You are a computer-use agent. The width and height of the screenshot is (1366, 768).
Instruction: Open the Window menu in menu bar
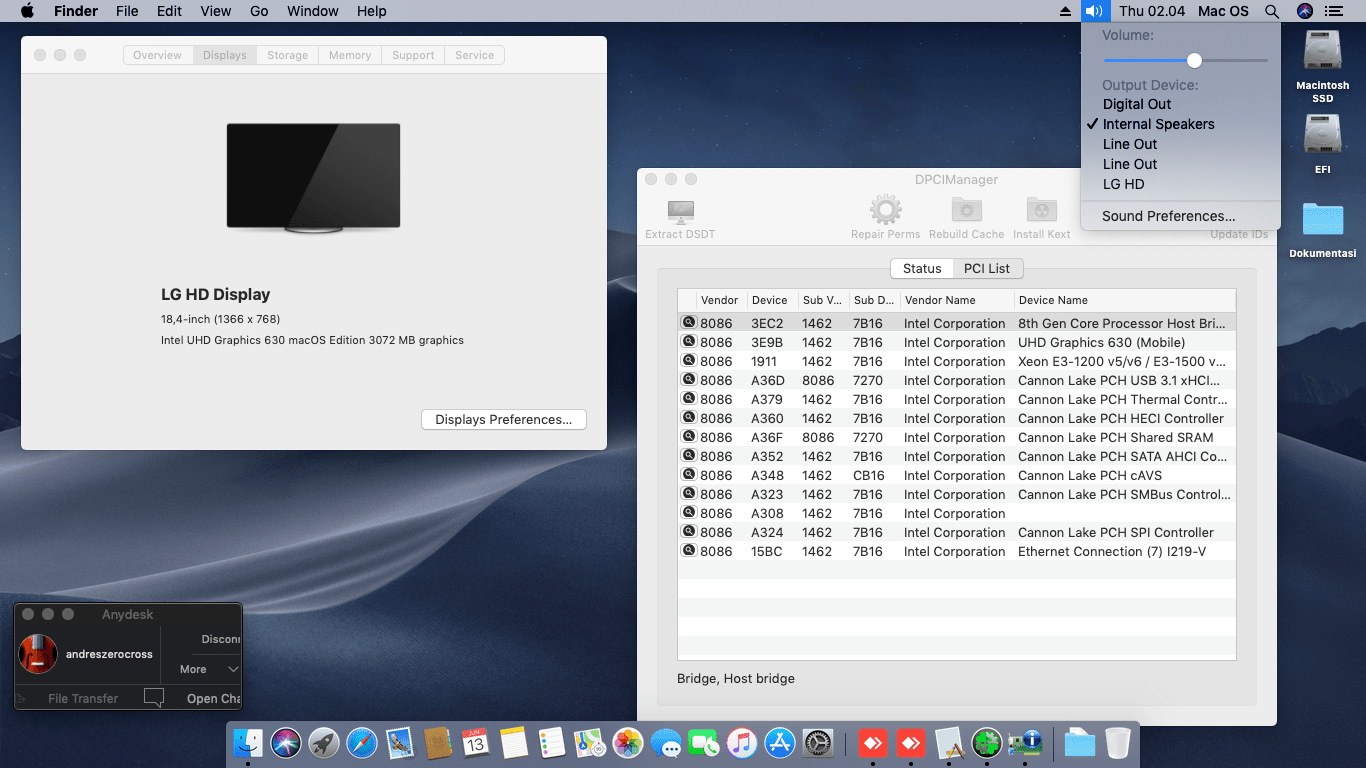coord(312,11)
